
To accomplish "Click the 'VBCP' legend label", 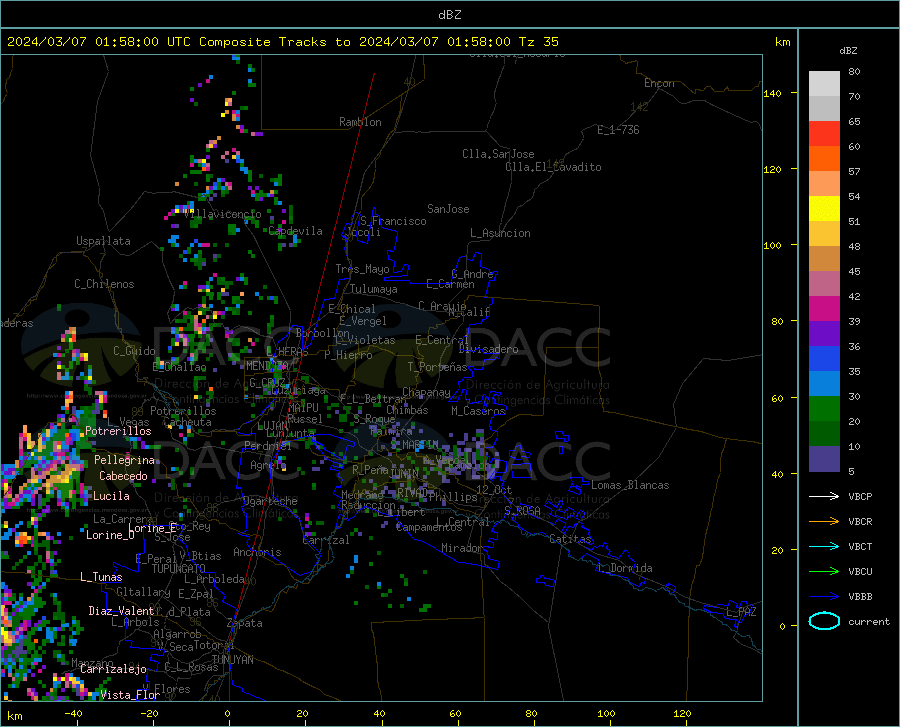I will coord(860,496).
